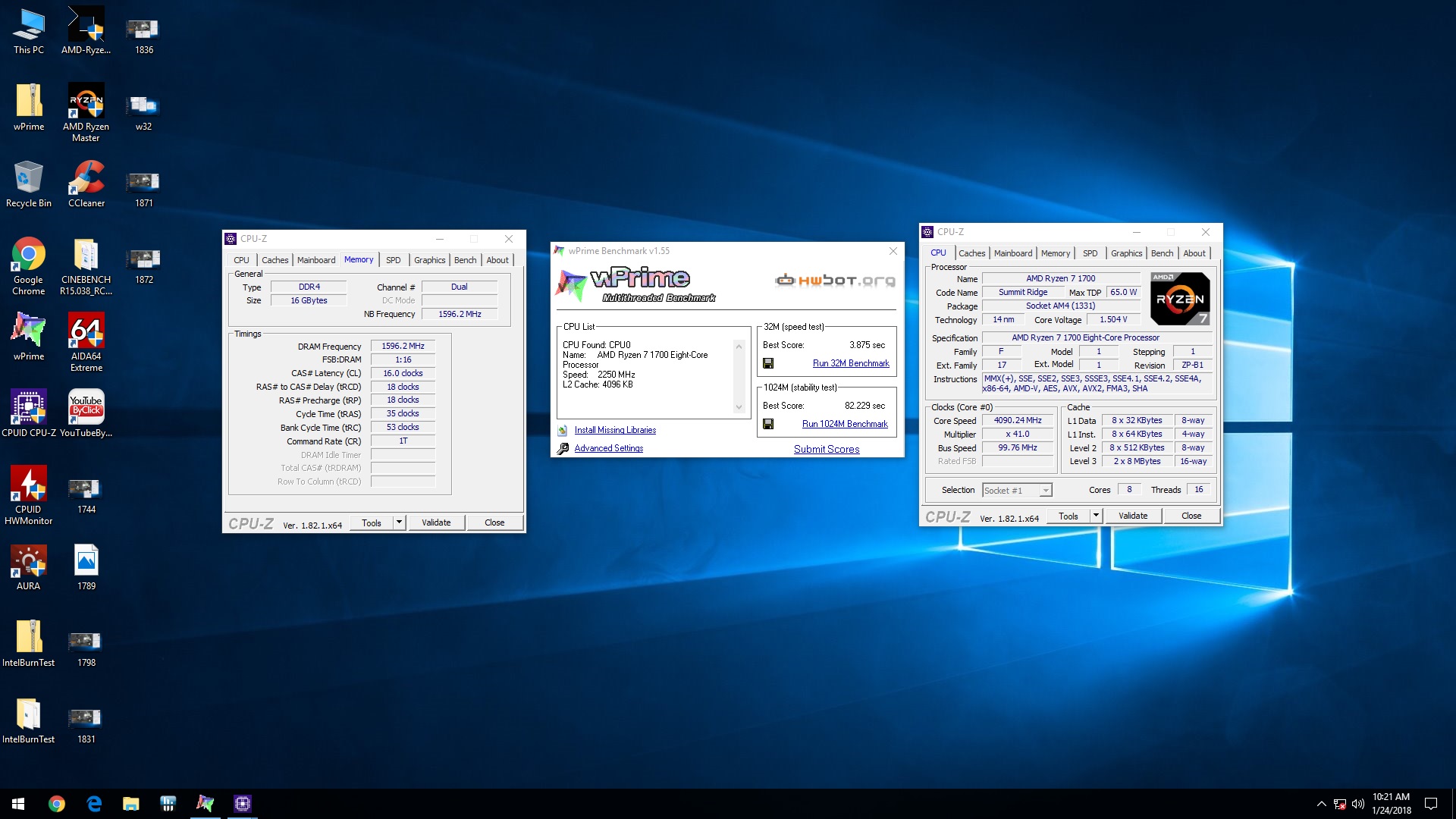Launch CPUID CPU-Z shortcut
Image resolution: width=1456 pixels, height=819 pixels.
point(29,414)
